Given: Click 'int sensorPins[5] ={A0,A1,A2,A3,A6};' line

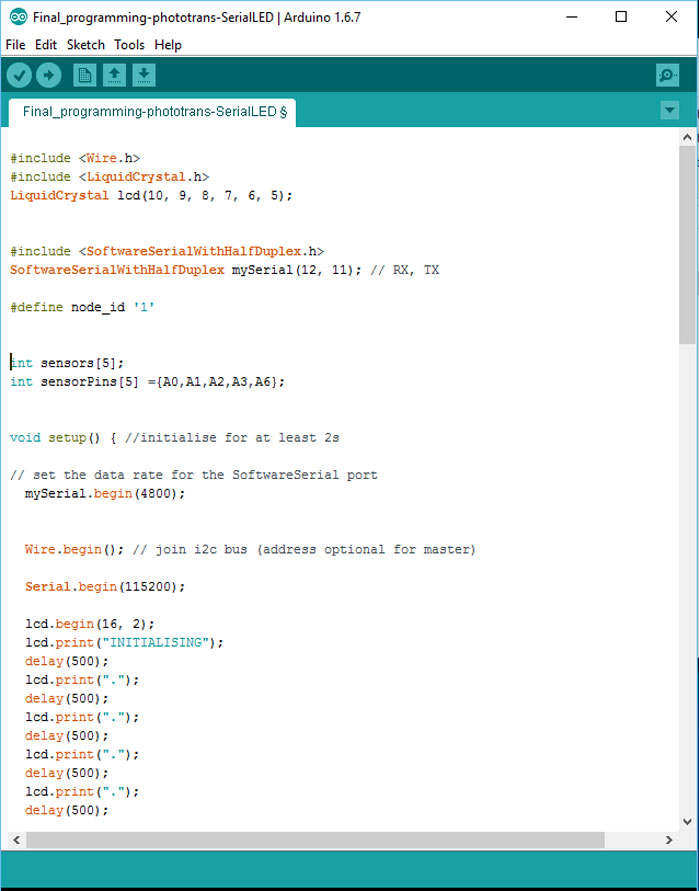Looking at the screenshot, I should click(x=148, y=381).
